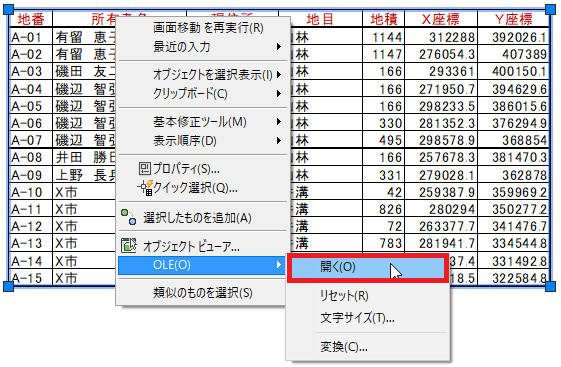Click the X座標 value 259387.9
The image size is (561, 367).
[x=447, y=192]
